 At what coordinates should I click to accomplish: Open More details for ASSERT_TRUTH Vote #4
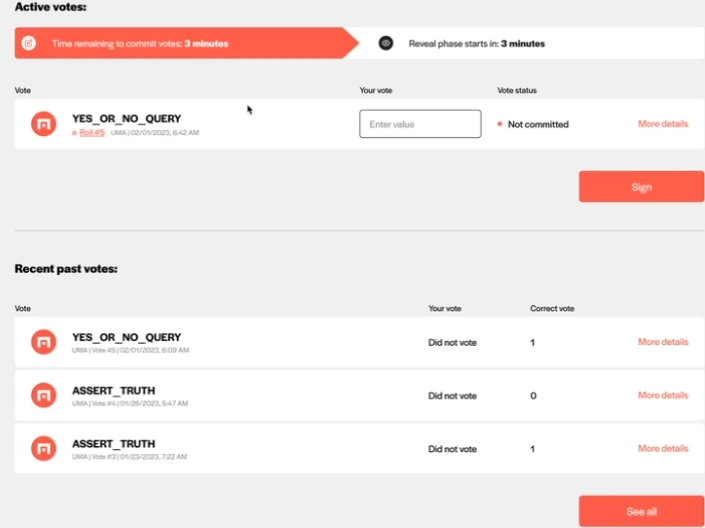click(663, 395)
